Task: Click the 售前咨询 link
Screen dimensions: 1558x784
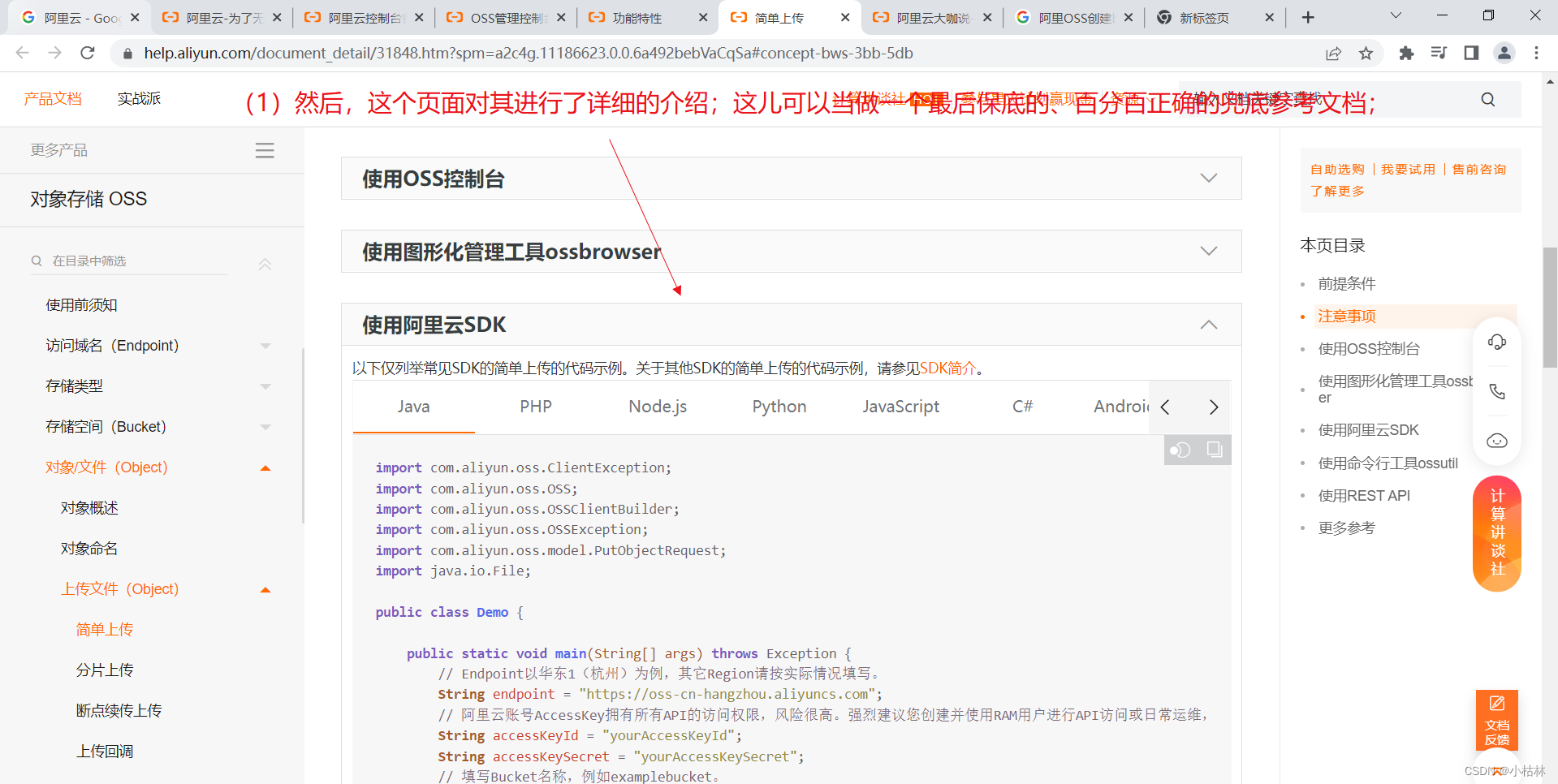Action: 1478,169
